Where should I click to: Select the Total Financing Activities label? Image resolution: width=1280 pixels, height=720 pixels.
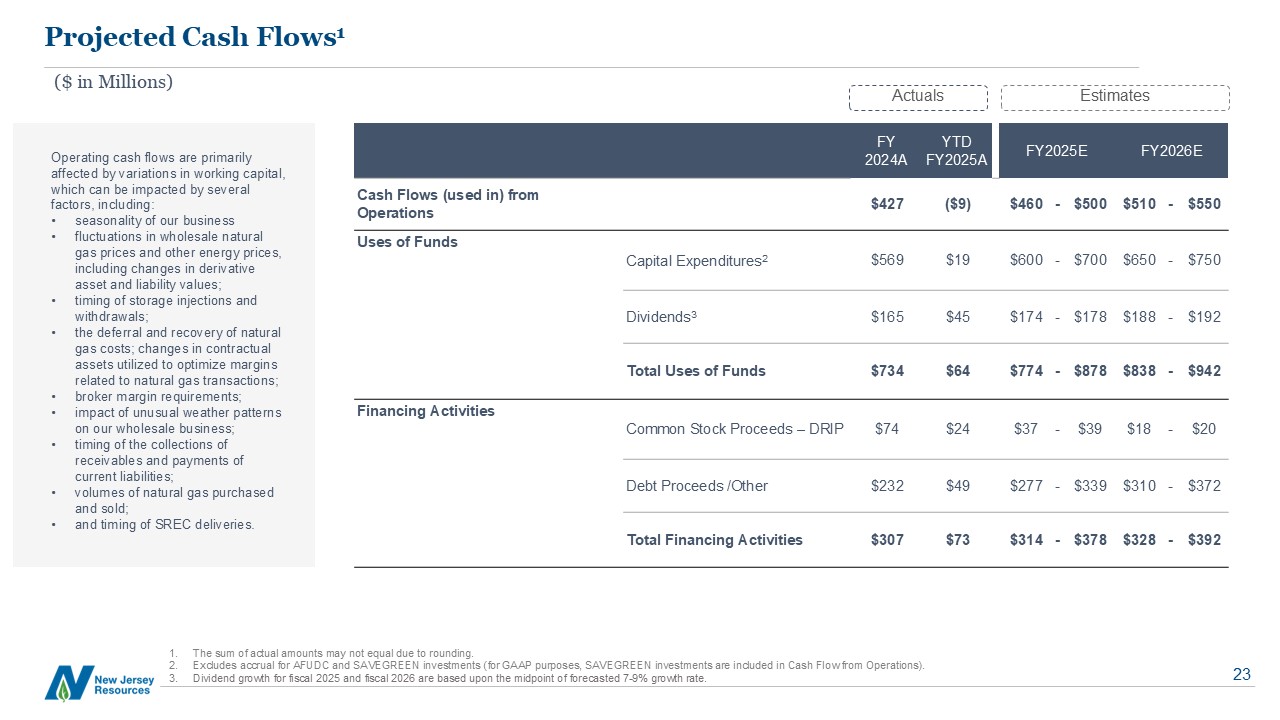click(x=714, y=540)
